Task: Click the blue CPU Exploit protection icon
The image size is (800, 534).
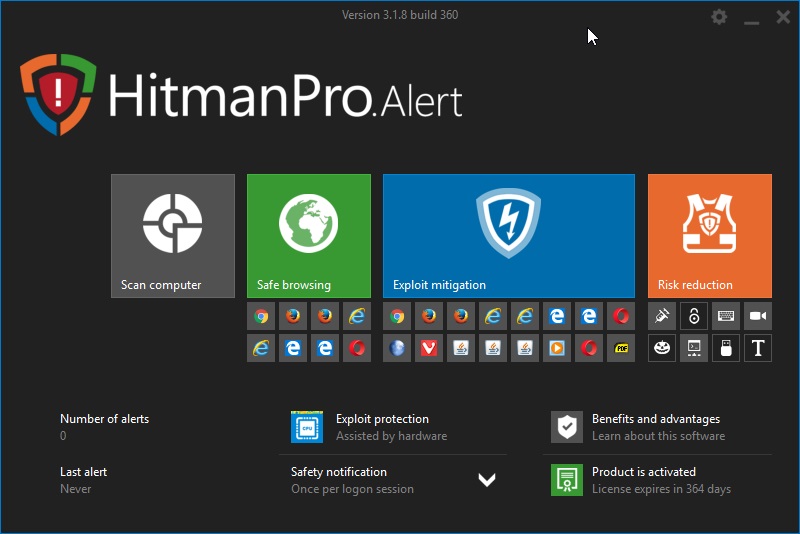Action: tap(307, 427)
